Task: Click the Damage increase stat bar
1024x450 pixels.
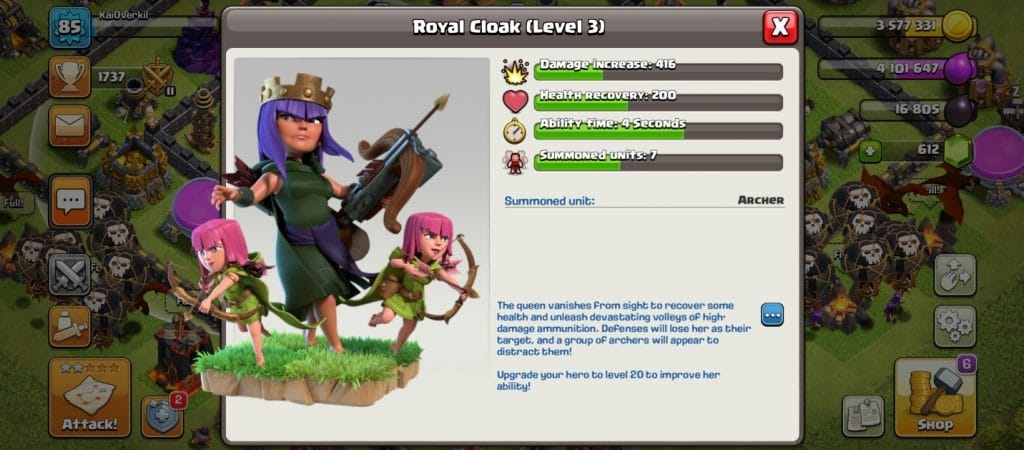Action: 658,69
